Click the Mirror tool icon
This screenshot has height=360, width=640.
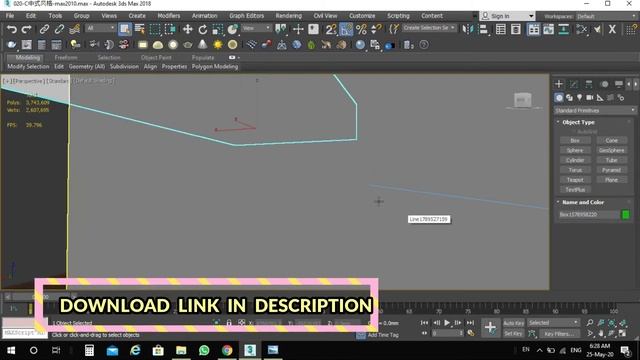click(x=468, y=29)
